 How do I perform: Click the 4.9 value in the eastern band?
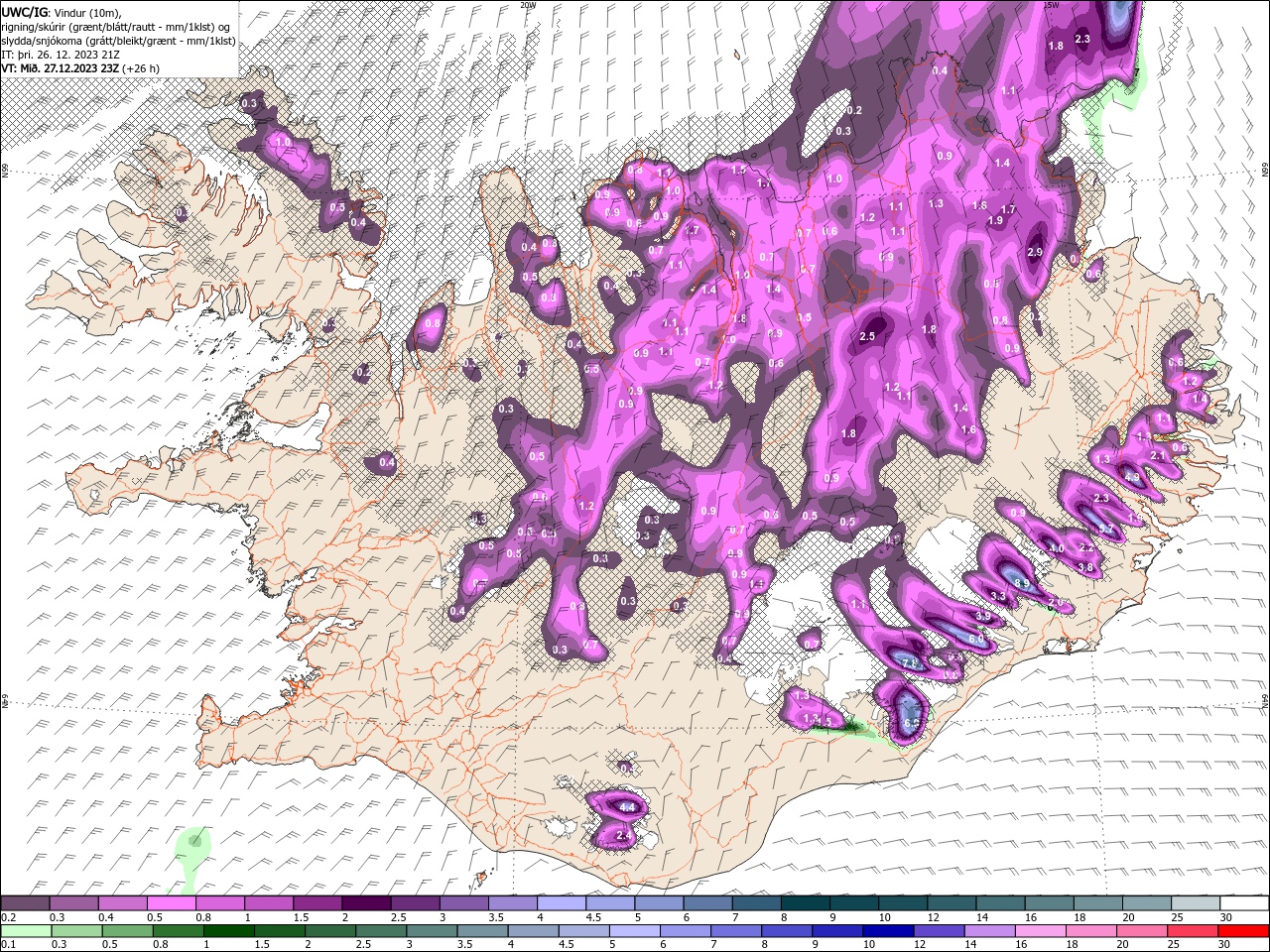click(x=1132, y=477)
